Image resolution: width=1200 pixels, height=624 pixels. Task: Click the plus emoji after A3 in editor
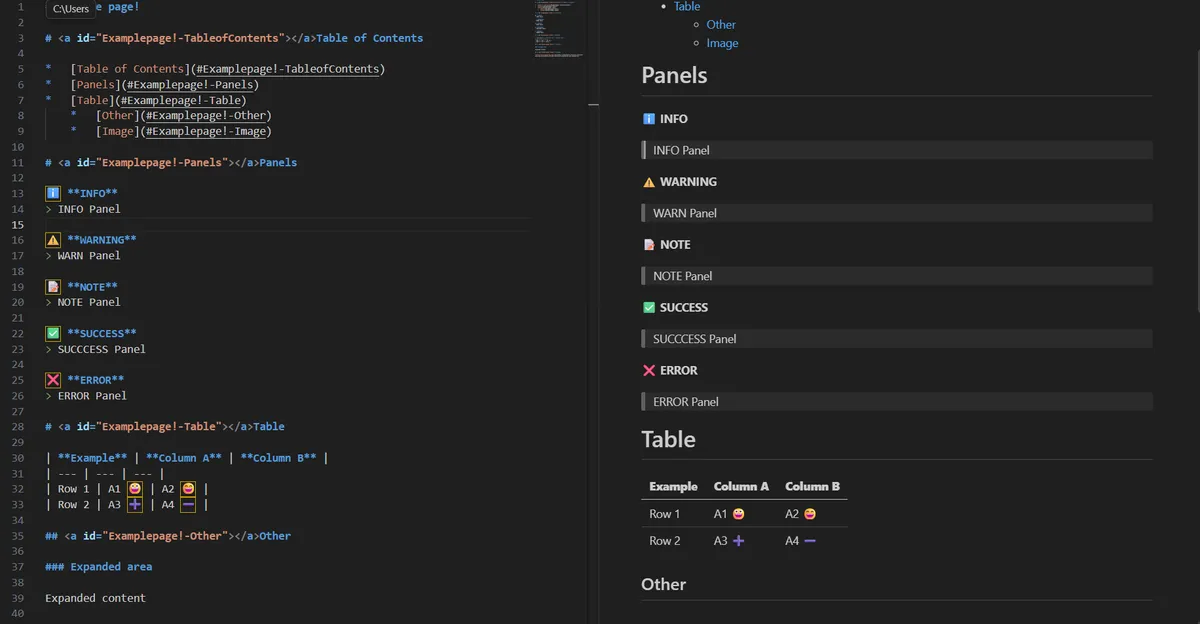tap(134, 505)
